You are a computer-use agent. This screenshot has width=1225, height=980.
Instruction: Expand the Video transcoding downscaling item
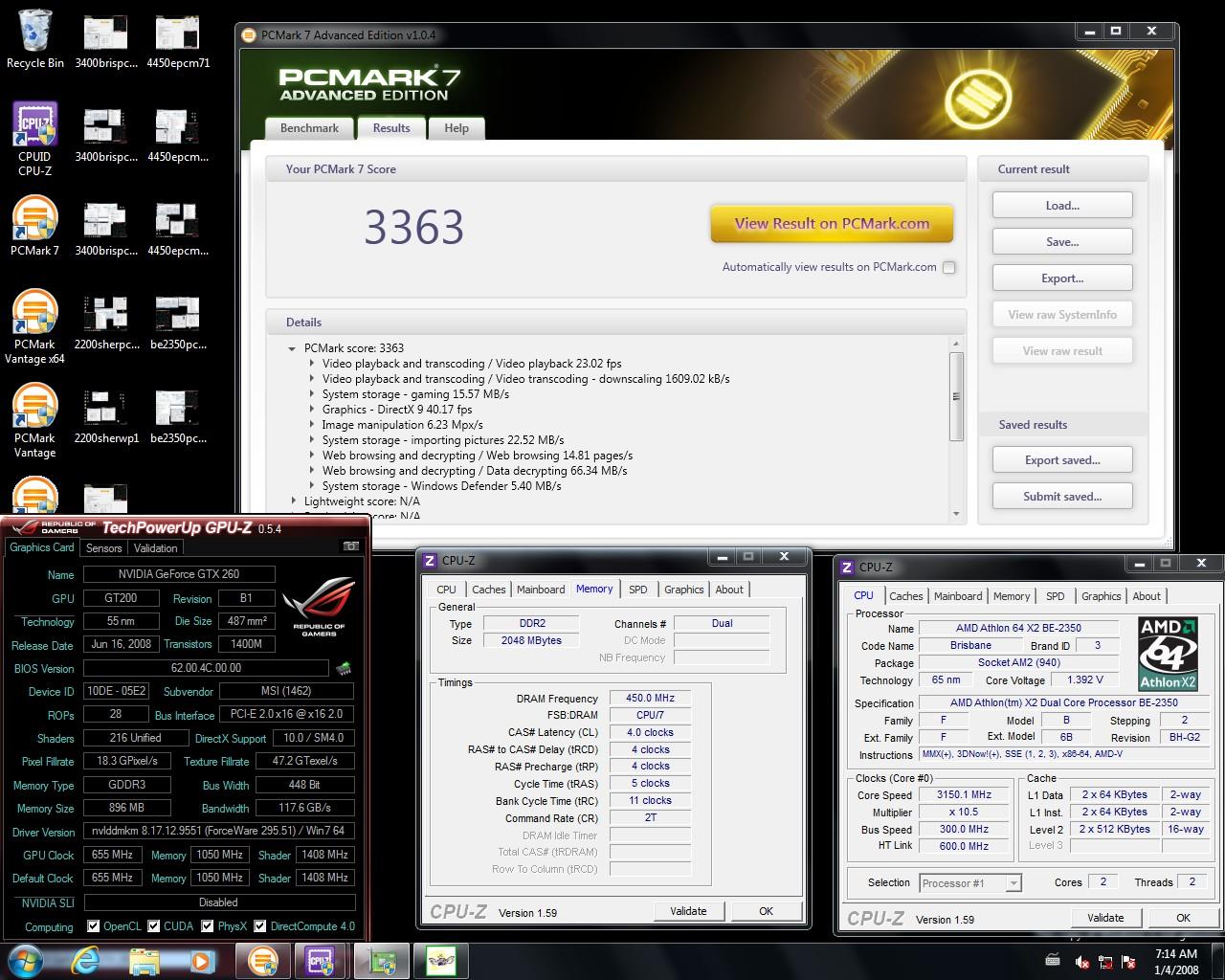(312, 379)
